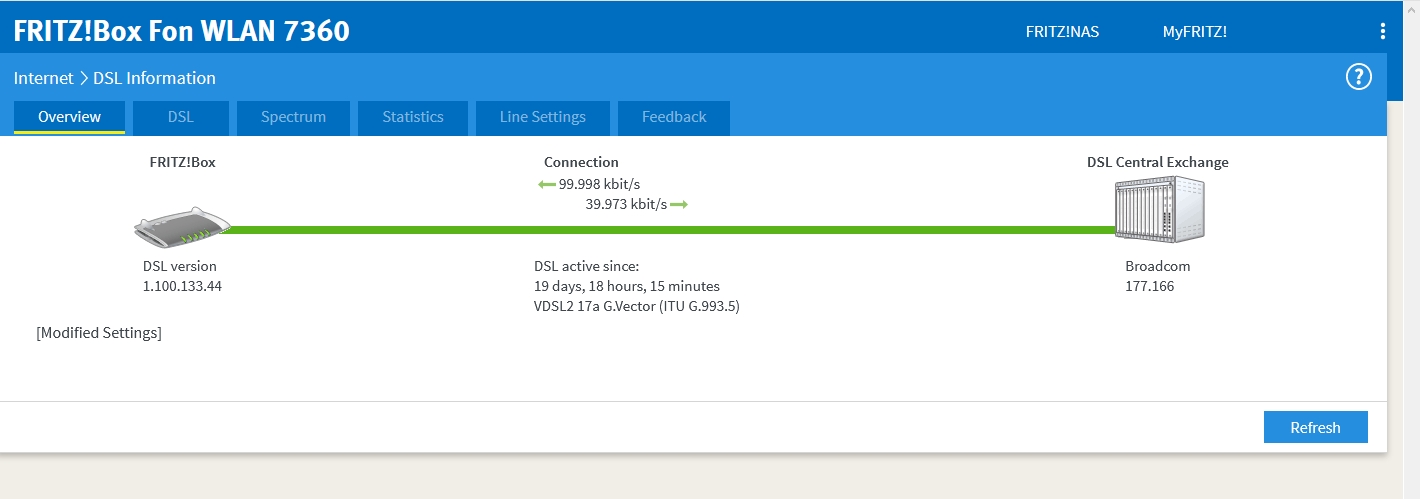Click the help question mark icon
The height and width of the screenshot is (499, 1420).
click(x=1358, y=77)
